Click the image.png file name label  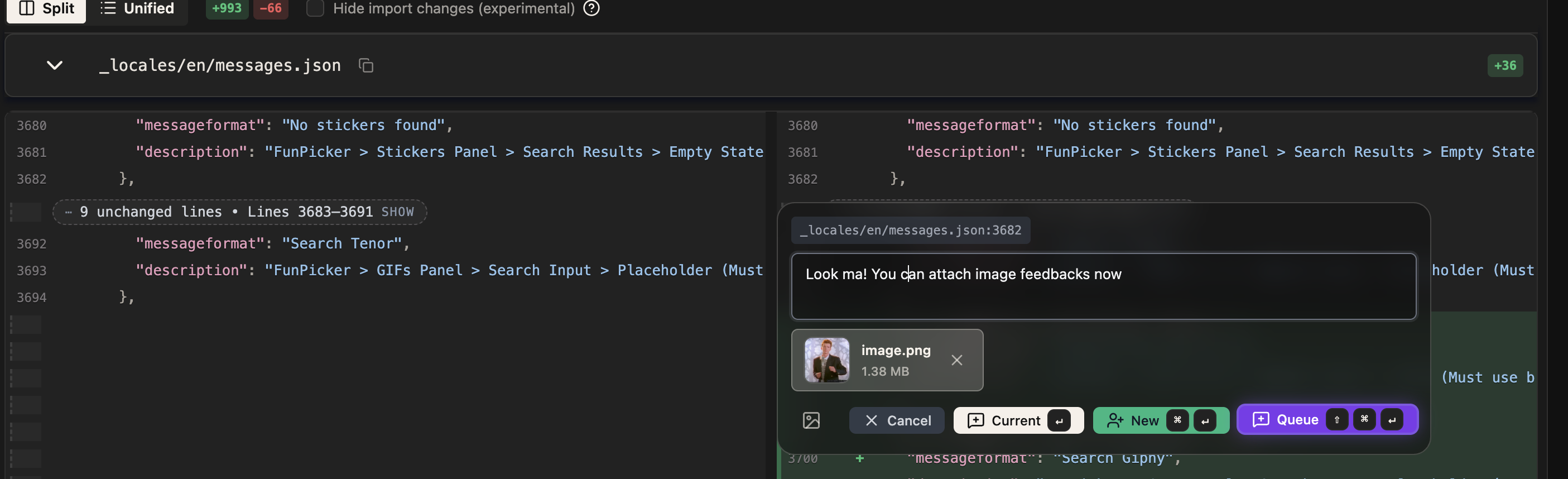[x=896, y=350]
